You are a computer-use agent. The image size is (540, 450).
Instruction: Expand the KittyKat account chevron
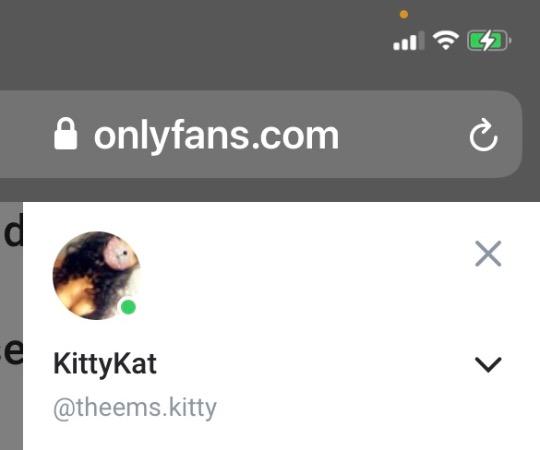tap(488, 365)
